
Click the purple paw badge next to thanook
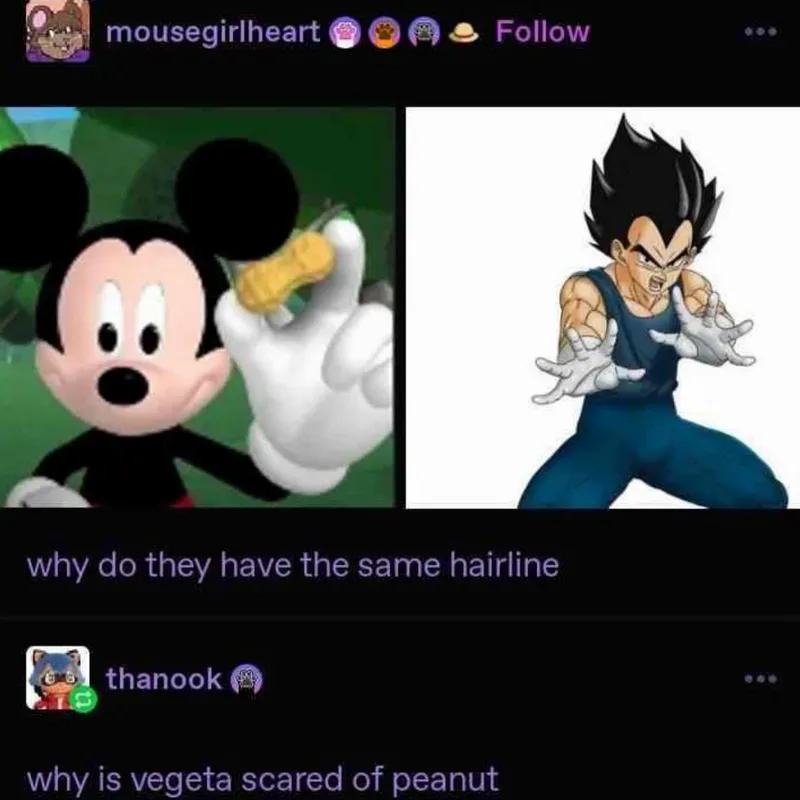click(x=247, y=679)
